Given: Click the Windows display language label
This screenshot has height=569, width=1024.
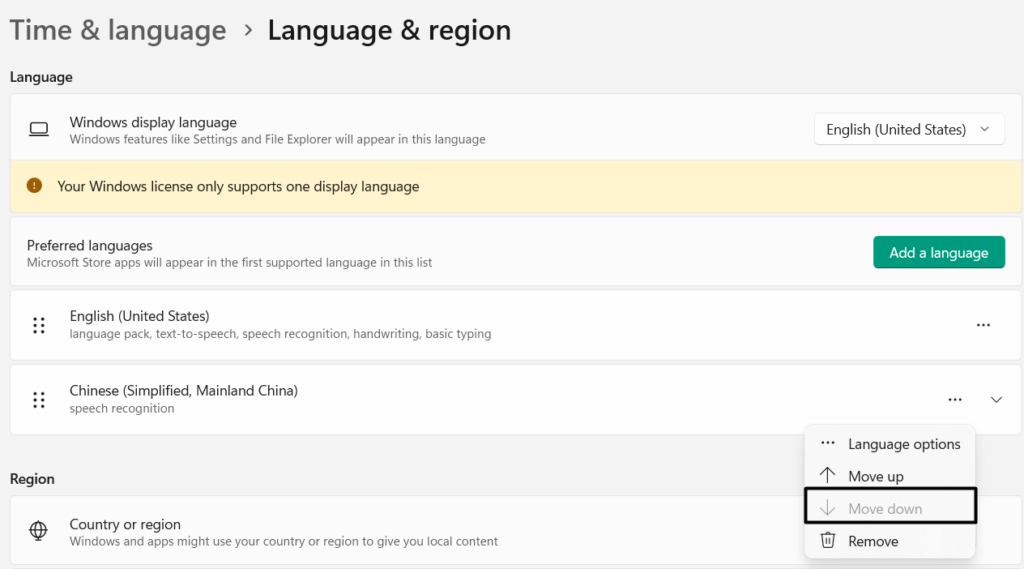Looking at the screenshot, I should click(153, 122).
